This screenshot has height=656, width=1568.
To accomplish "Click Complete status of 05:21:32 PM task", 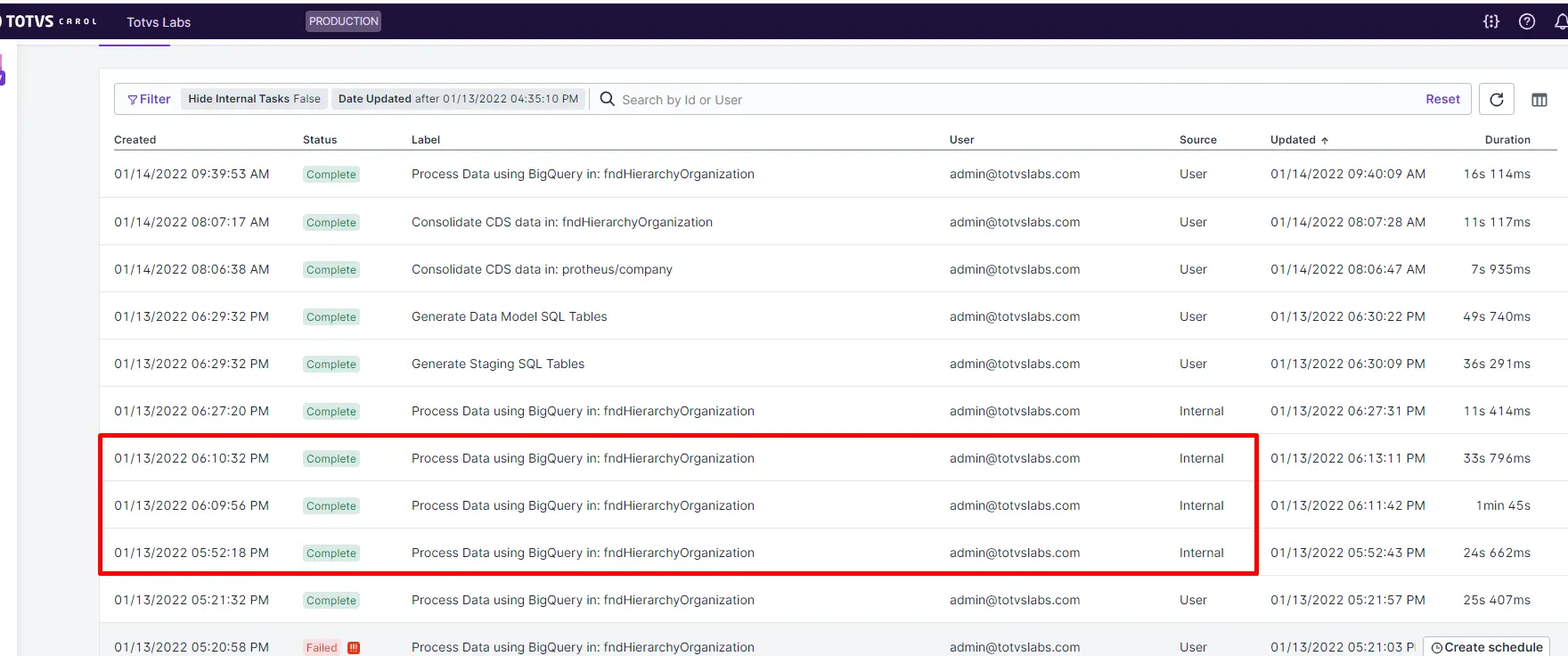I will (331, 601).
